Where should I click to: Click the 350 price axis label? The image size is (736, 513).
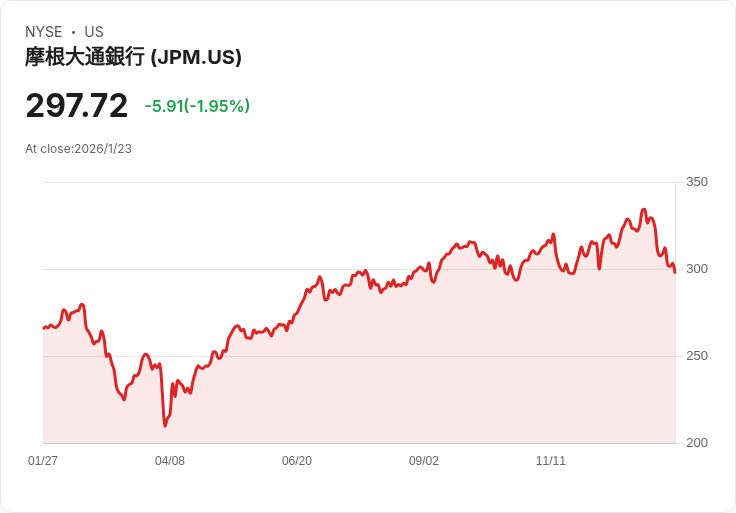coord(697,182)
